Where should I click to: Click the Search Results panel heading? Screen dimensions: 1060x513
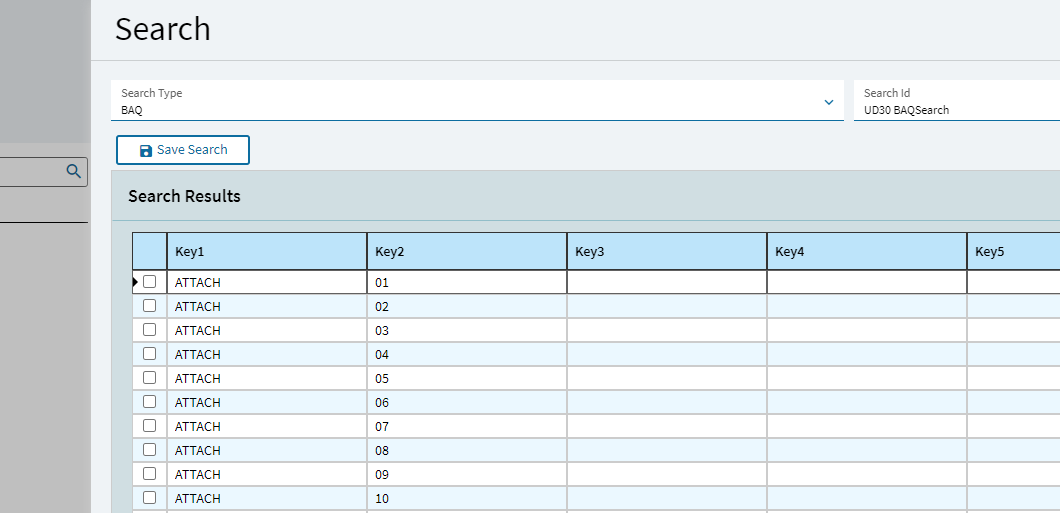click(184, 196)
